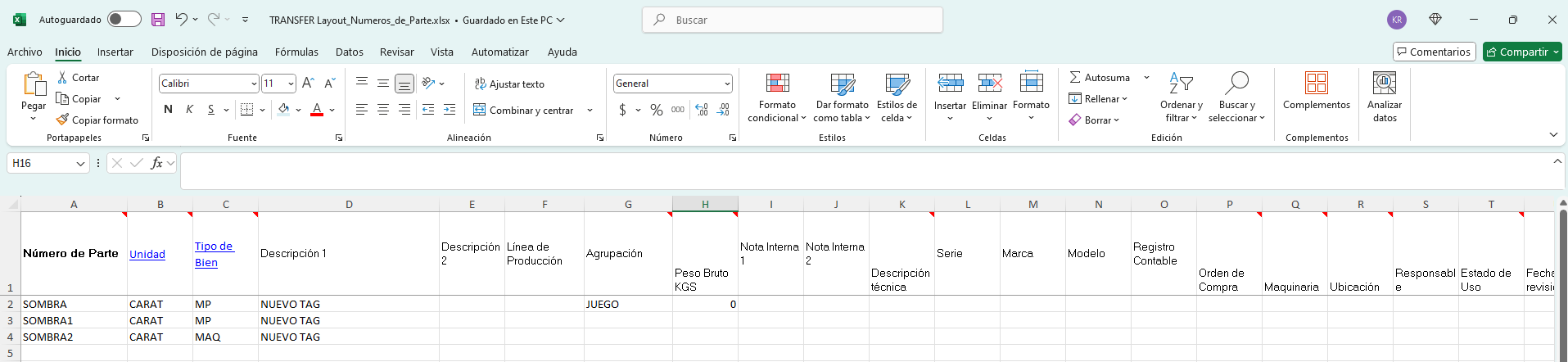Open the font size dropdown

click(291, 84)
